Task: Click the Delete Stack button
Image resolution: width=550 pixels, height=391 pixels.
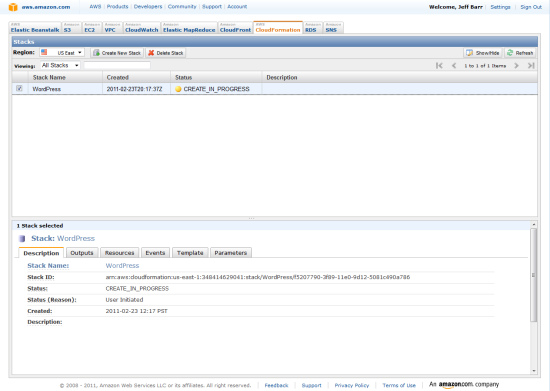Action: coord(166,53)
